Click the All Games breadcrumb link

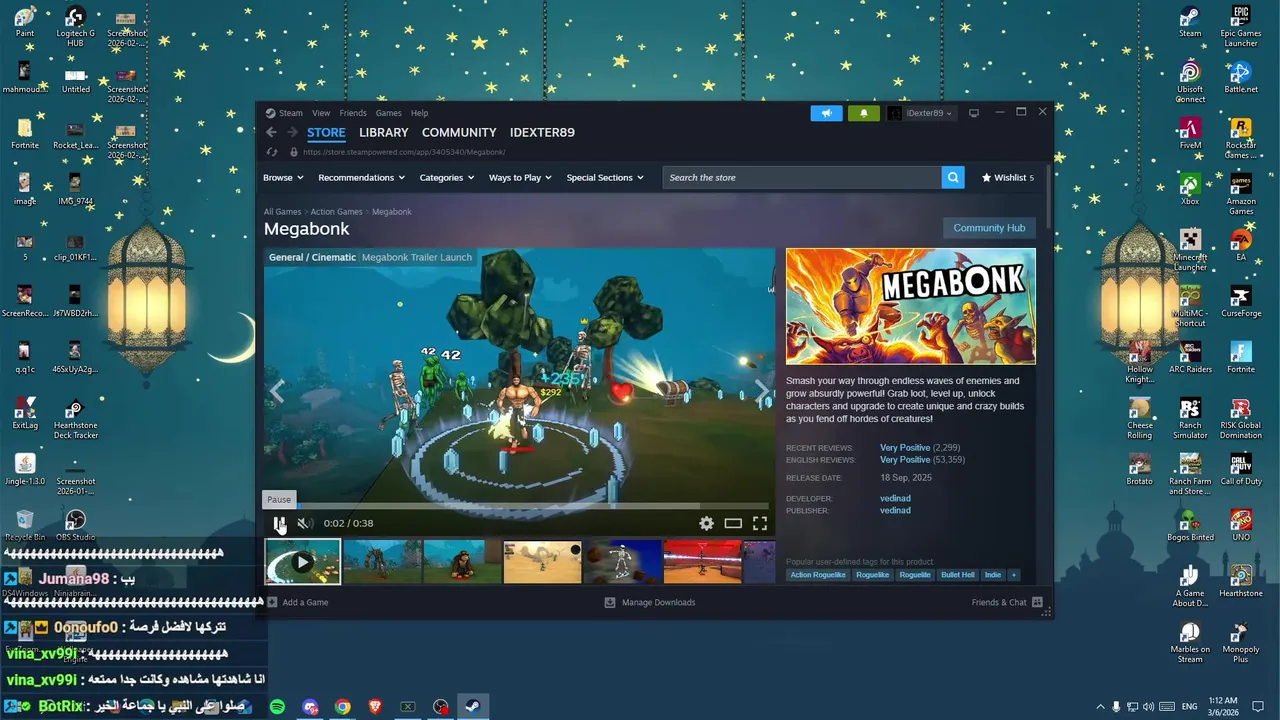click(x=282, y=212)
